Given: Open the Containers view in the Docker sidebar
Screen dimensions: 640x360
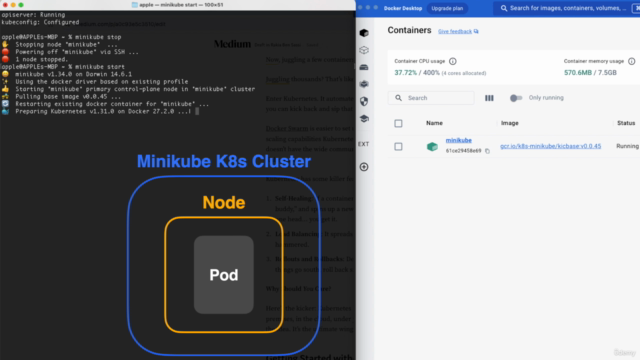Looking at the screenshot, I should tap(364, 33).
